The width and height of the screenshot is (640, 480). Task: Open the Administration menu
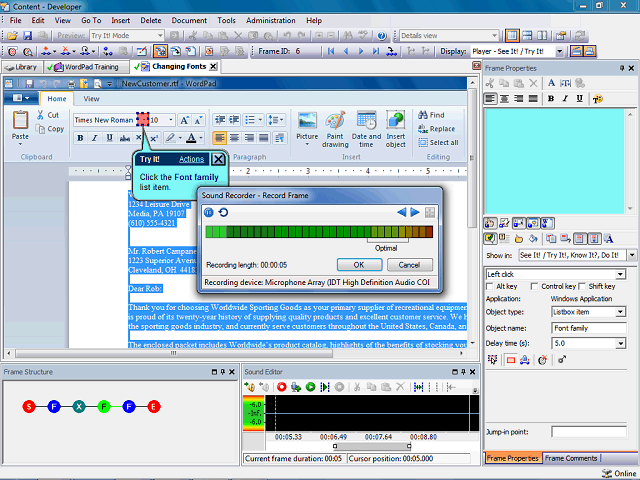coord(271,20)
